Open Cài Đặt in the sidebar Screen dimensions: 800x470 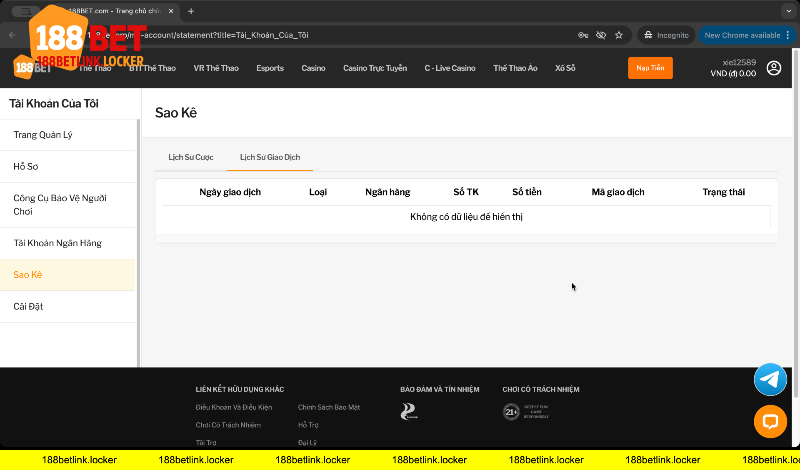tap(28, 306)
